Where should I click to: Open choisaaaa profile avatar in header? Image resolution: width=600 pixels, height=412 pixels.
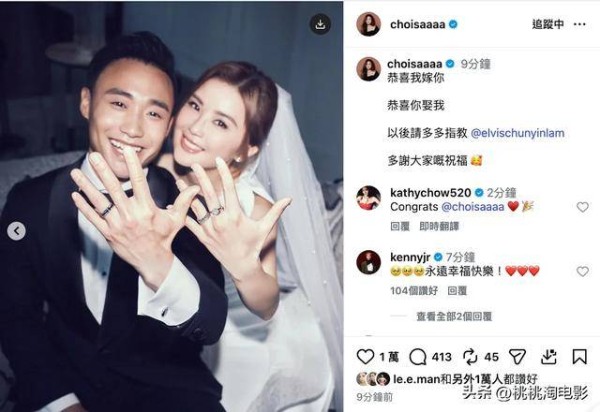[368, 24]
